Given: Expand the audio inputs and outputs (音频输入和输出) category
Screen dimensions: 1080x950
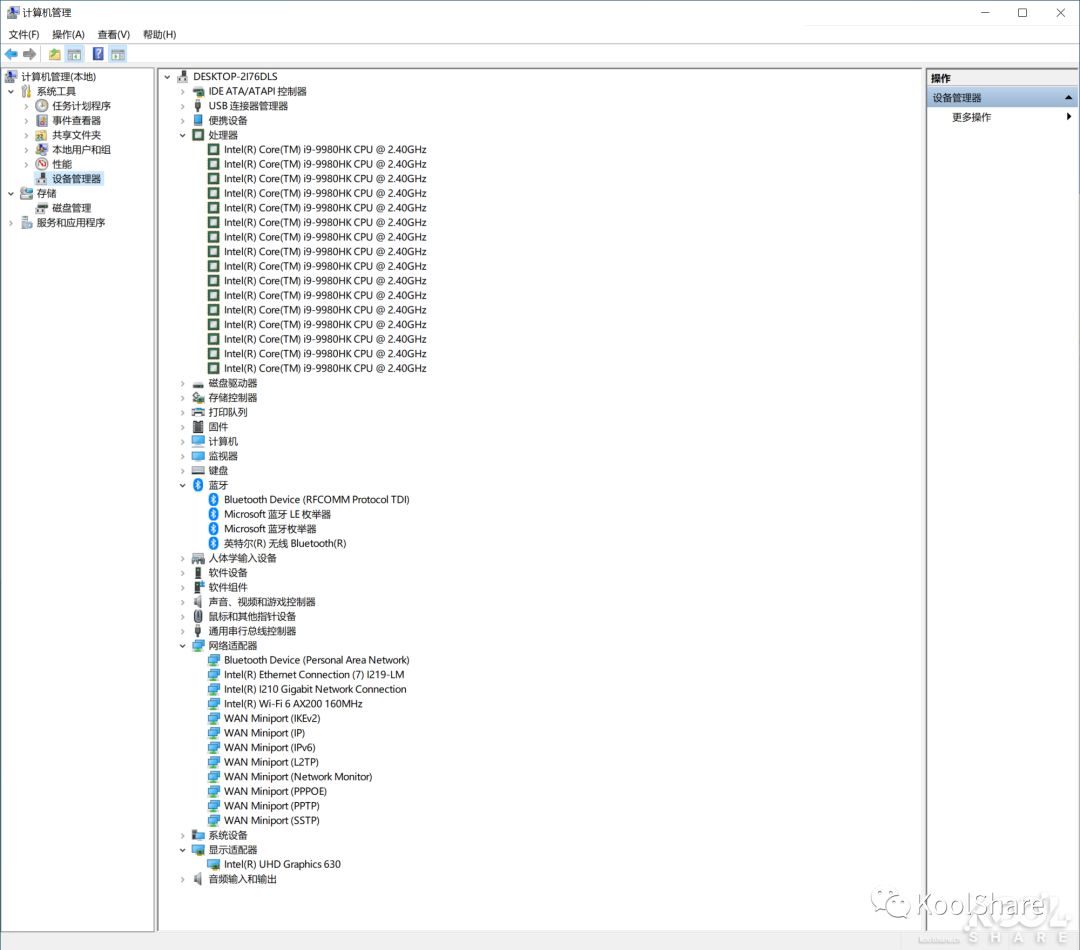Looking at the screenshot, I should (x=183, y=880).
